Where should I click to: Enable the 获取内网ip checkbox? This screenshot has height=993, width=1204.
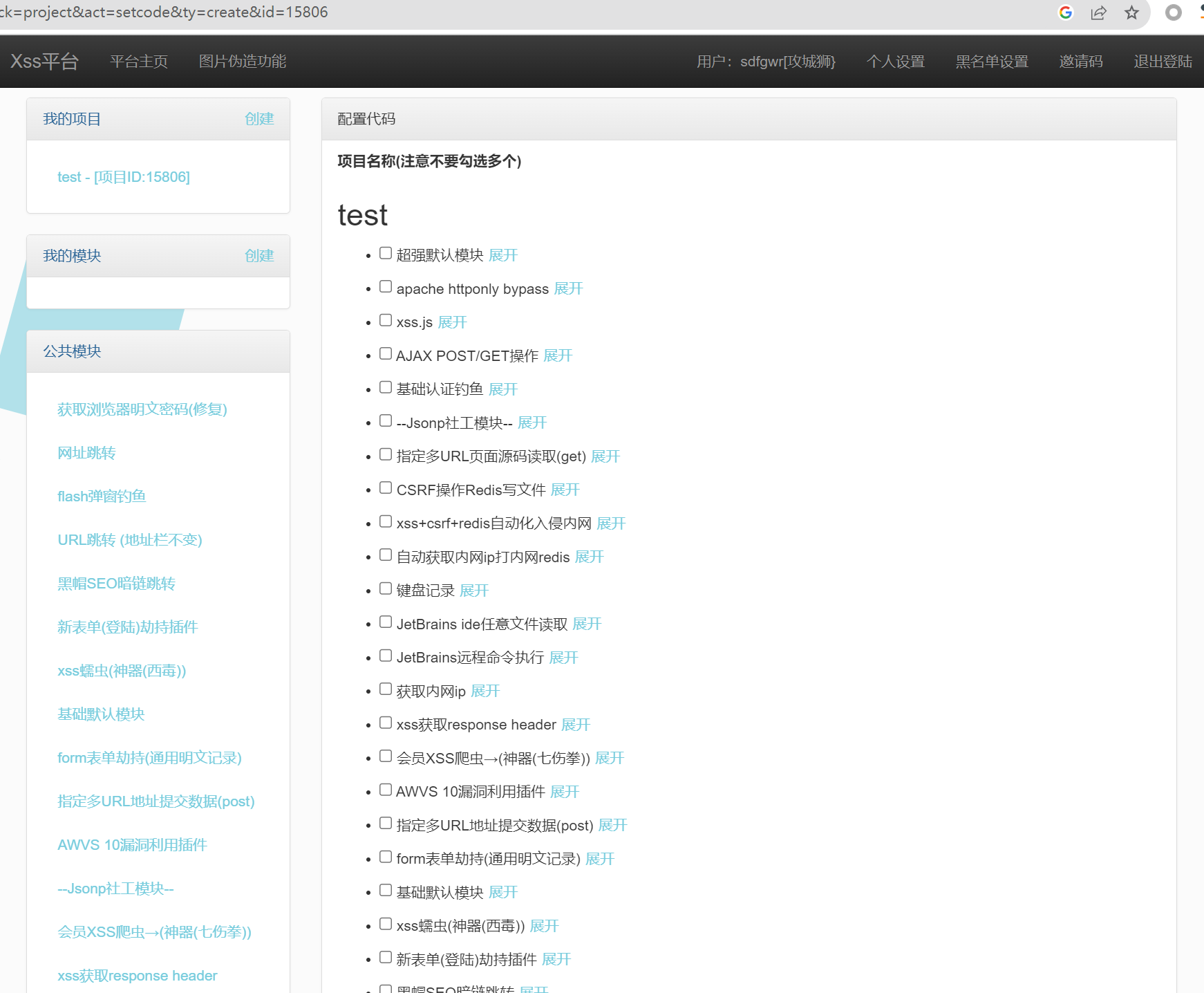386,689
